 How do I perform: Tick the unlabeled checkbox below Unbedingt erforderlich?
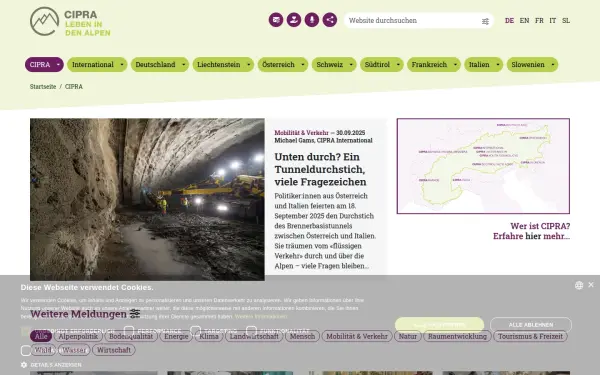[26, 351]
